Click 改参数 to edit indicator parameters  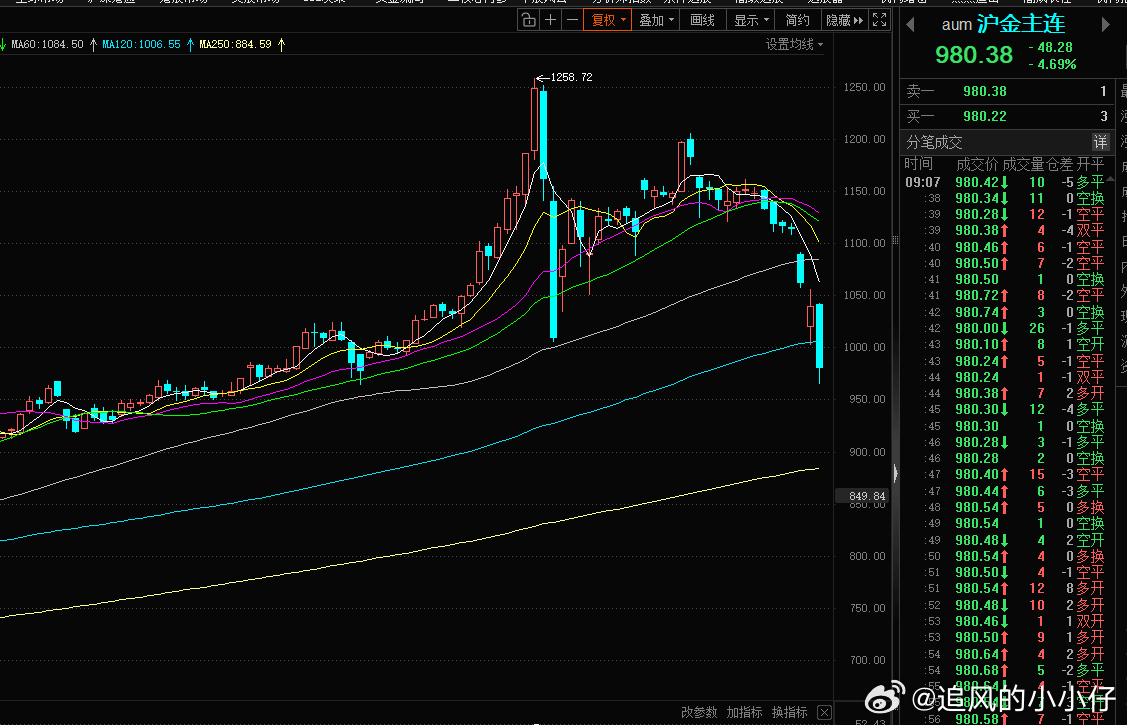click(699, 712)
